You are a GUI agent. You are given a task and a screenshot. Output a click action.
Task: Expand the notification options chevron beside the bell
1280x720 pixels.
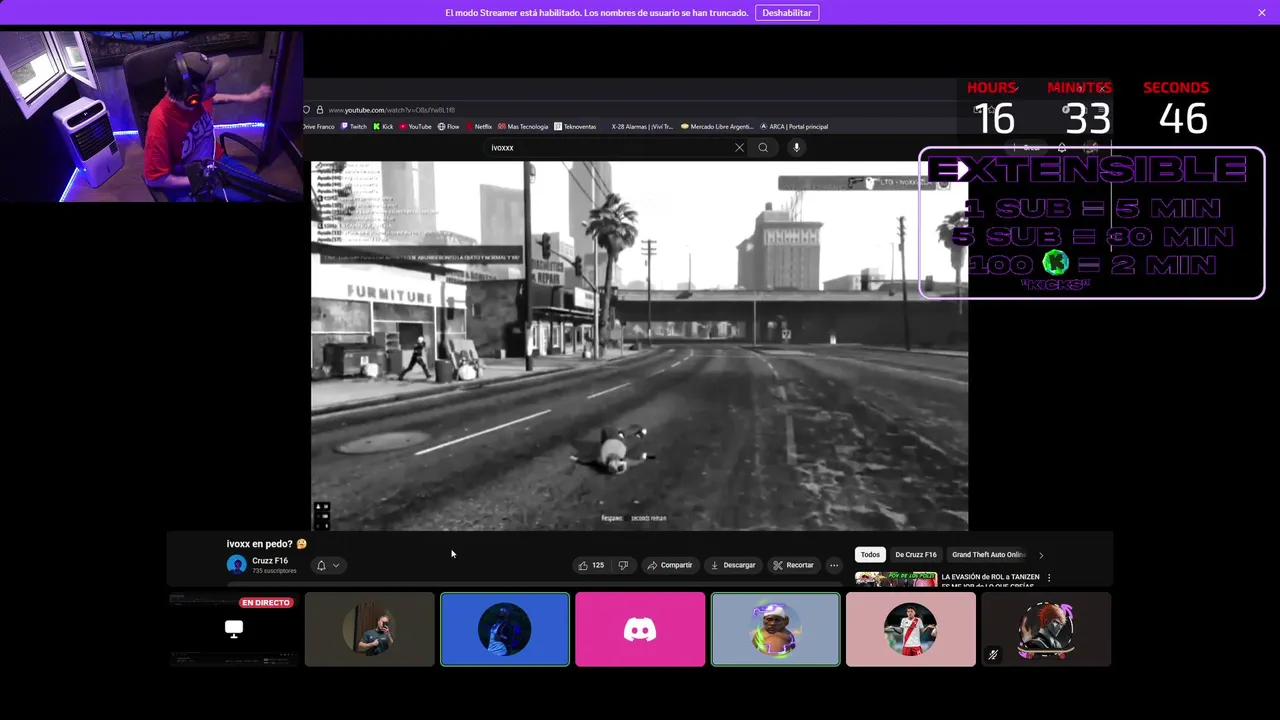pyautogui.click(x=336, y=566)
